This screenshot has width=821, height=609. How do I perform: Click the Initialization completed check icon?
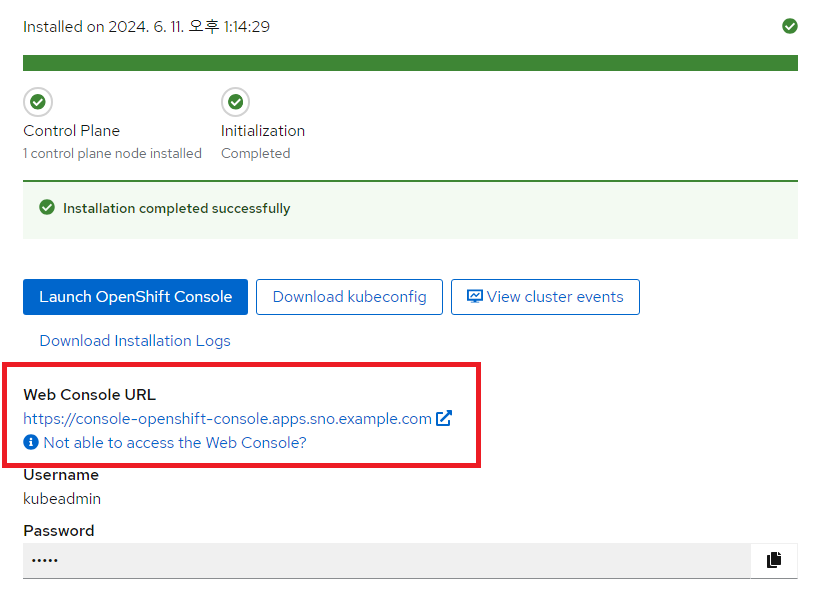coord(236,102)
